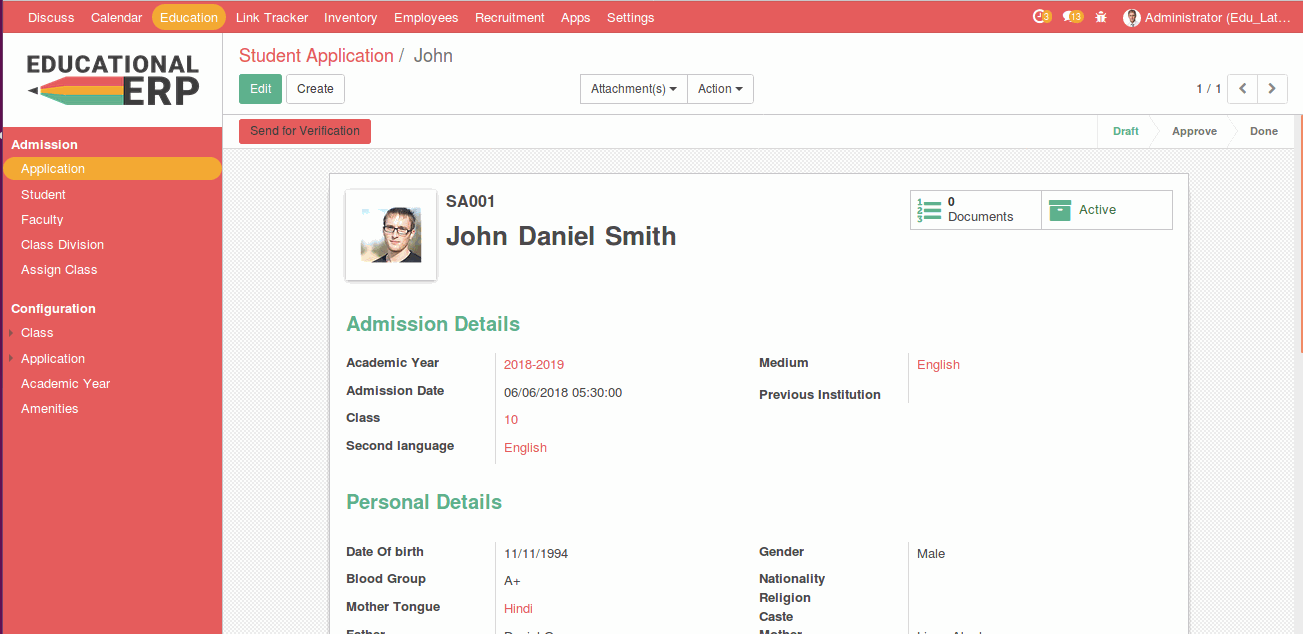Click John's student photo thumbnail

coord(390,235)
